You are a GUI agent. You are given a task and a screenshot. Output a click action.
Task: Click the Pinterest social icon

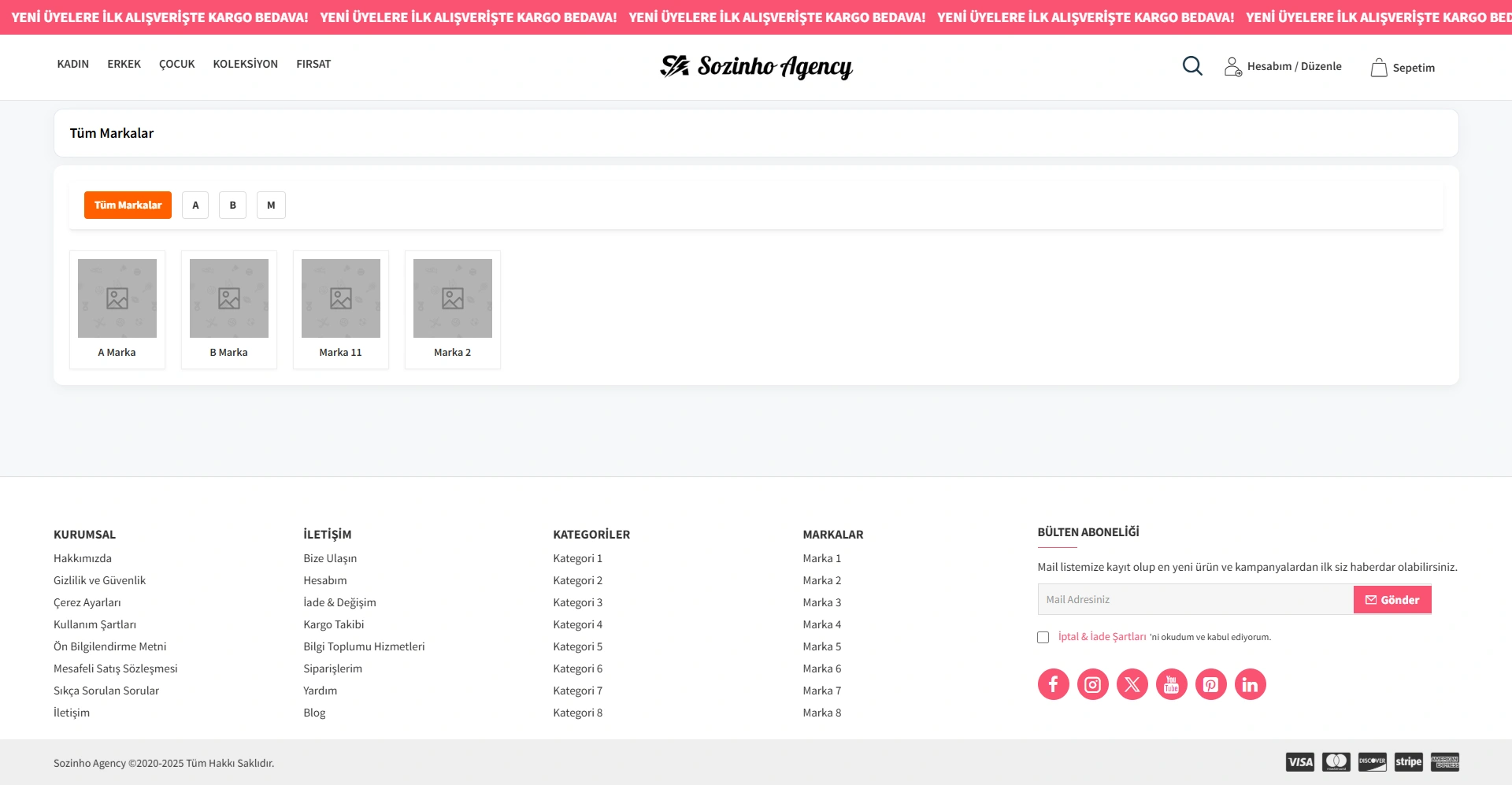click(x=1210, y=684)
